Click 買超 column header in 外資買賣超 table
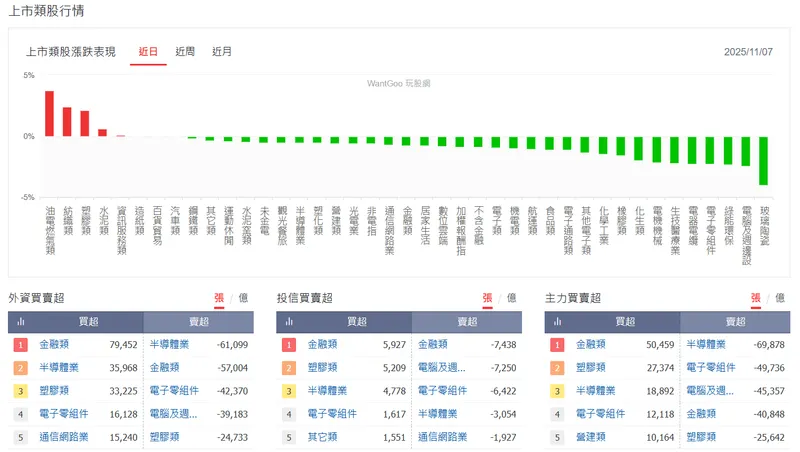 [x=89, y=322]
